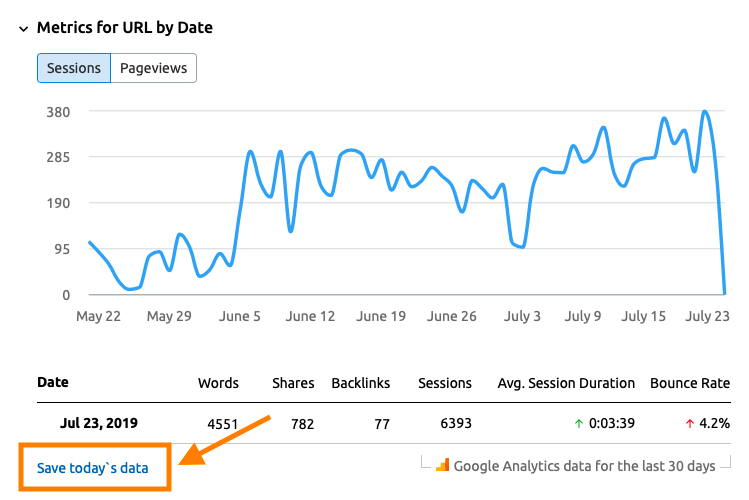Click the Avg. Session Duration column header

click(x=566, y=383)
